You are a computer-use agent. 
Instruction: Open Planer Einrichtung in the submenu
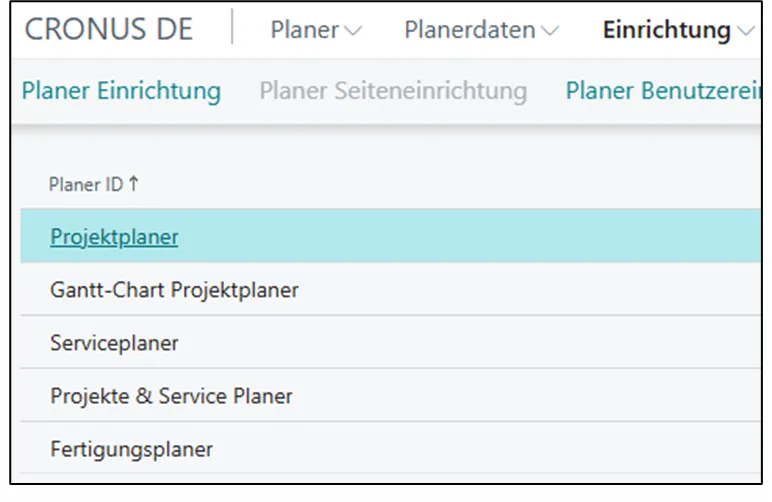point(121,91)
